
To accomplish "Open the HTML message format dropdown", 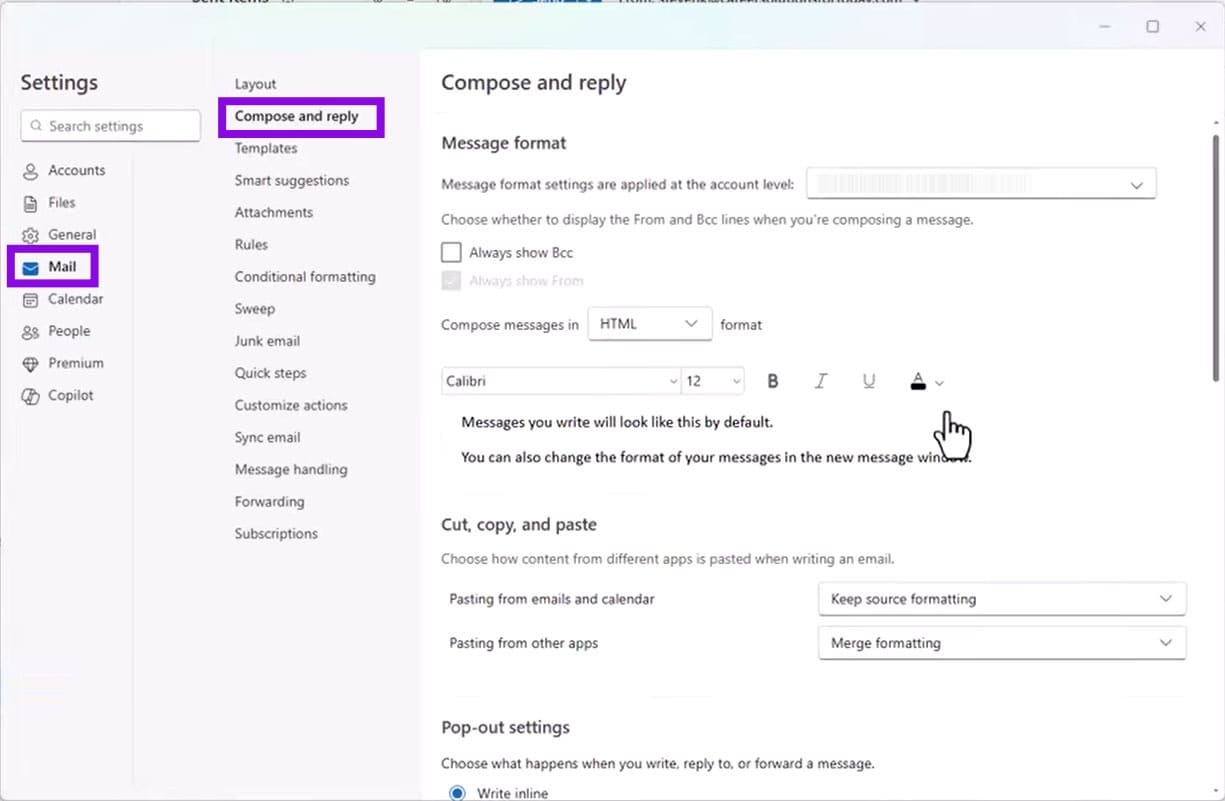I will click(x=650, y=324).
